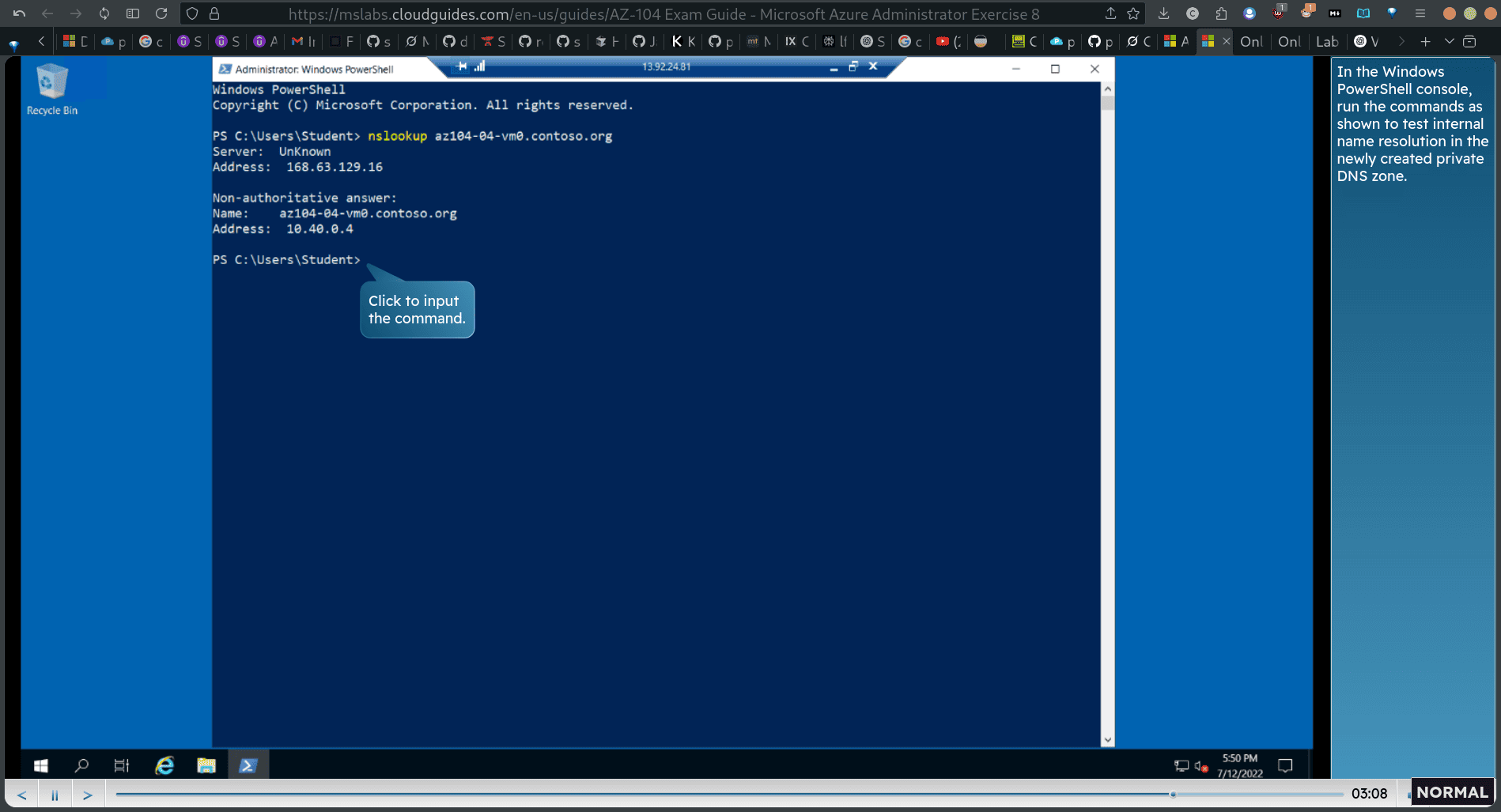Click the 'Non-authoritative answer:' line
This screenshot has height=812, width=1501.
(304, 198)
